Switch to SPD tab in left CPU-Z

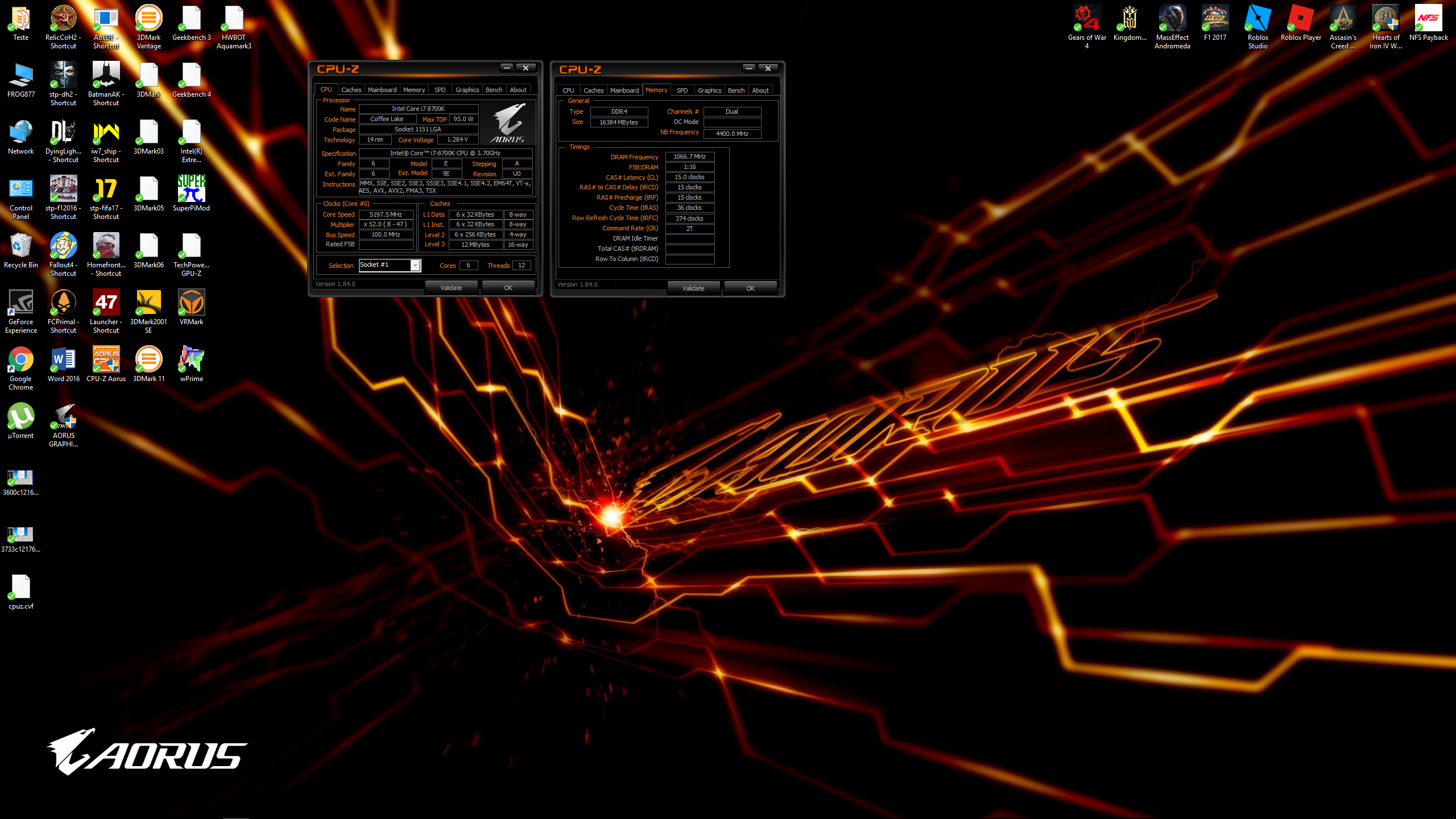click(x=440, y=90)
